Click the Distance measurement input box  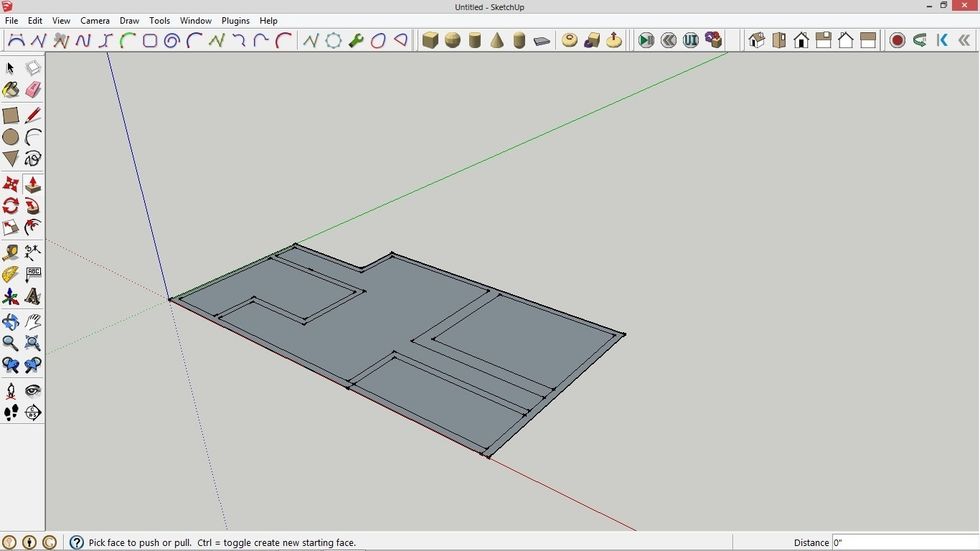click(x=904, y=542)
